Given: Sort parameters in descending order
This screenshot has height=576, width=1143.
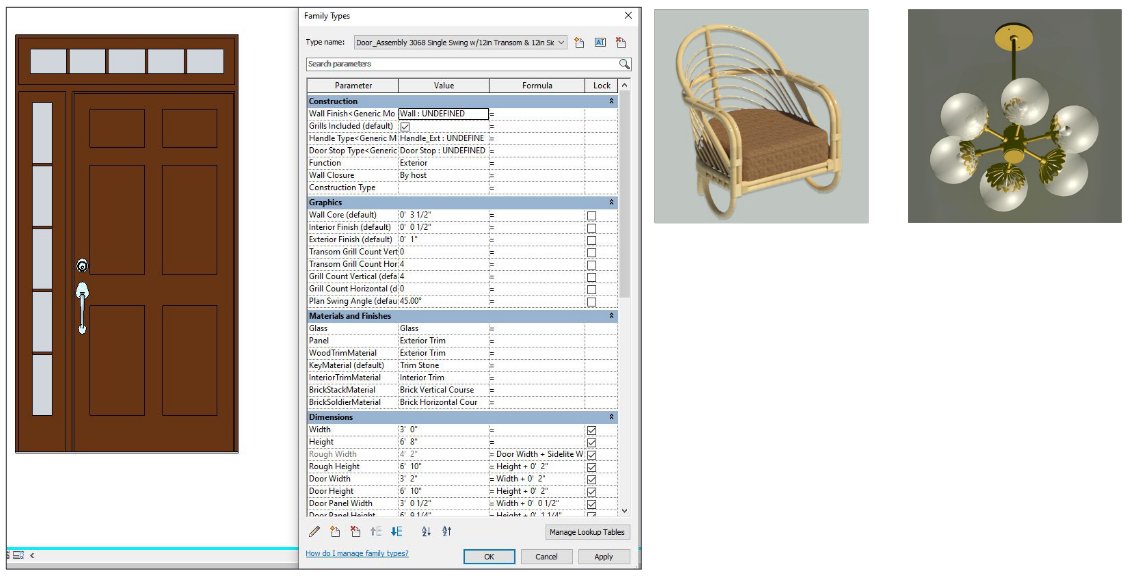Looking at the screenshot, I should pos(447,531).
